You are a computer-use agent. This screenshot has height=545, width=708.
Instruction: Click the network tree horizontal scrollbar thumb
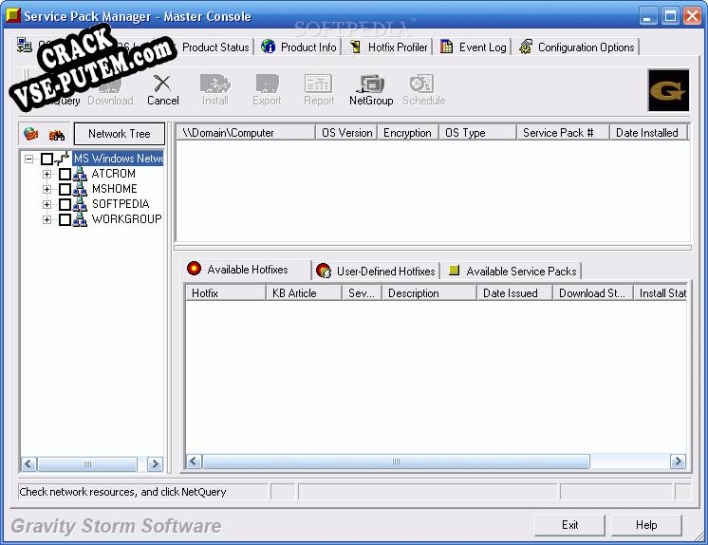88,464
